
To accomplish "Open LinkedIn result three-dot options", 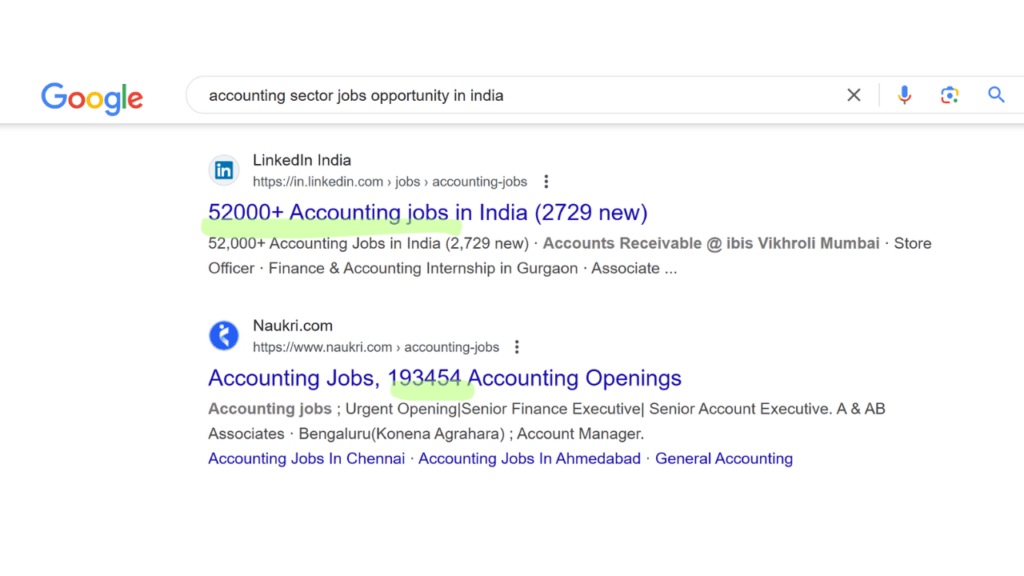I will (546, 182).
